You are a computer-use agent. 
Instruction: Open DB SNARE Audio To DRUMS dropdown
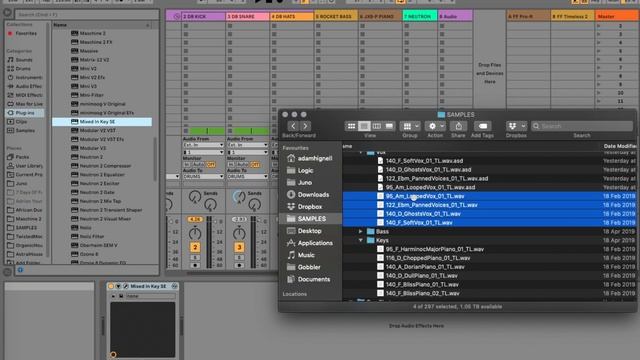click(x=247, y=176)
